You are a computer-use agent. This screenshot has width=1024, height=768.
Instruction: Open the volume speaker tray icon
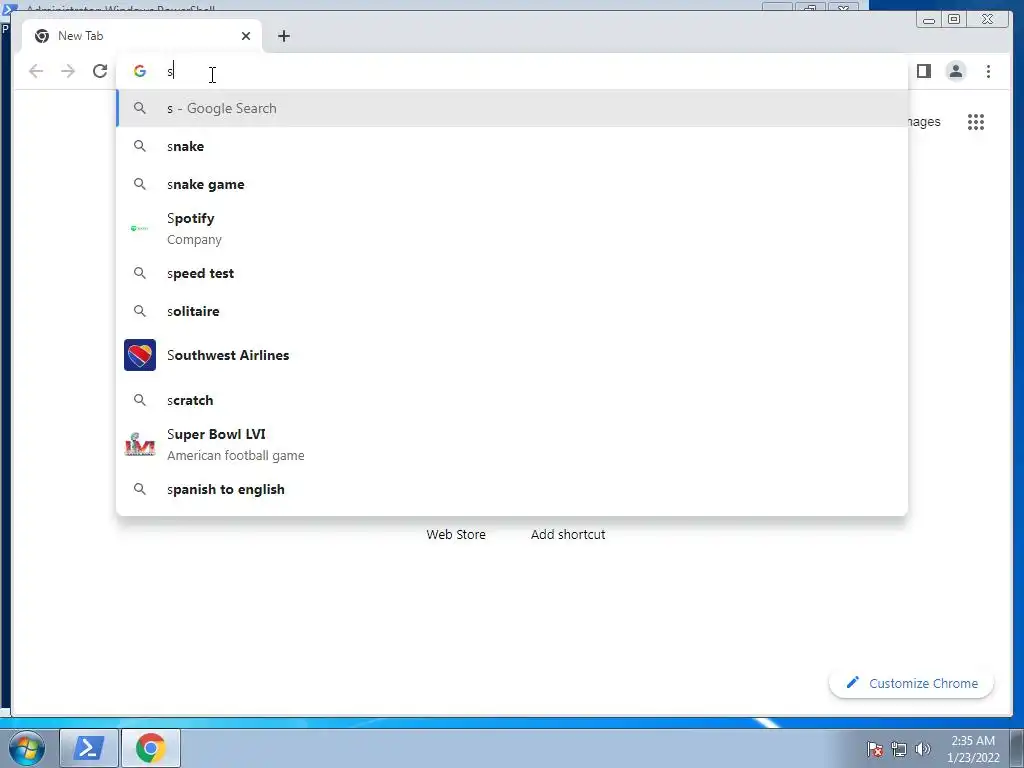[922, 749]
